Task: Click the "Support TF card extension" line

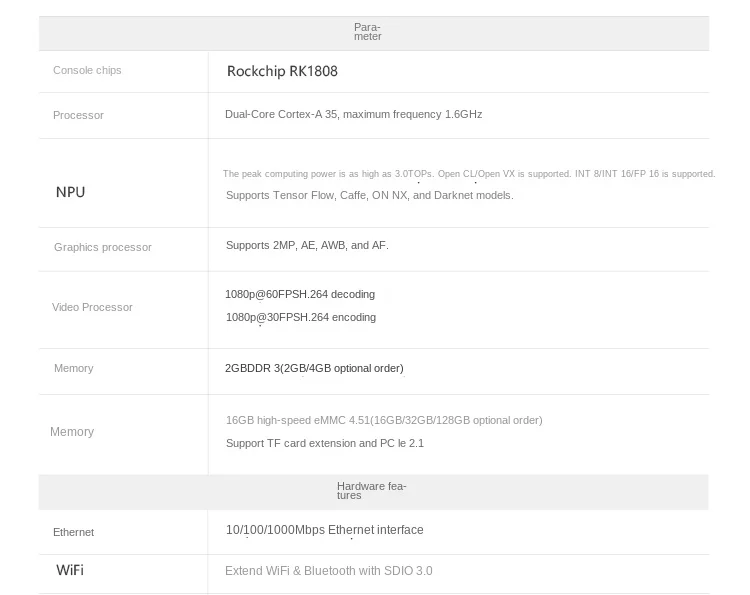Action: pyautogui.click(x=325, y=443)
